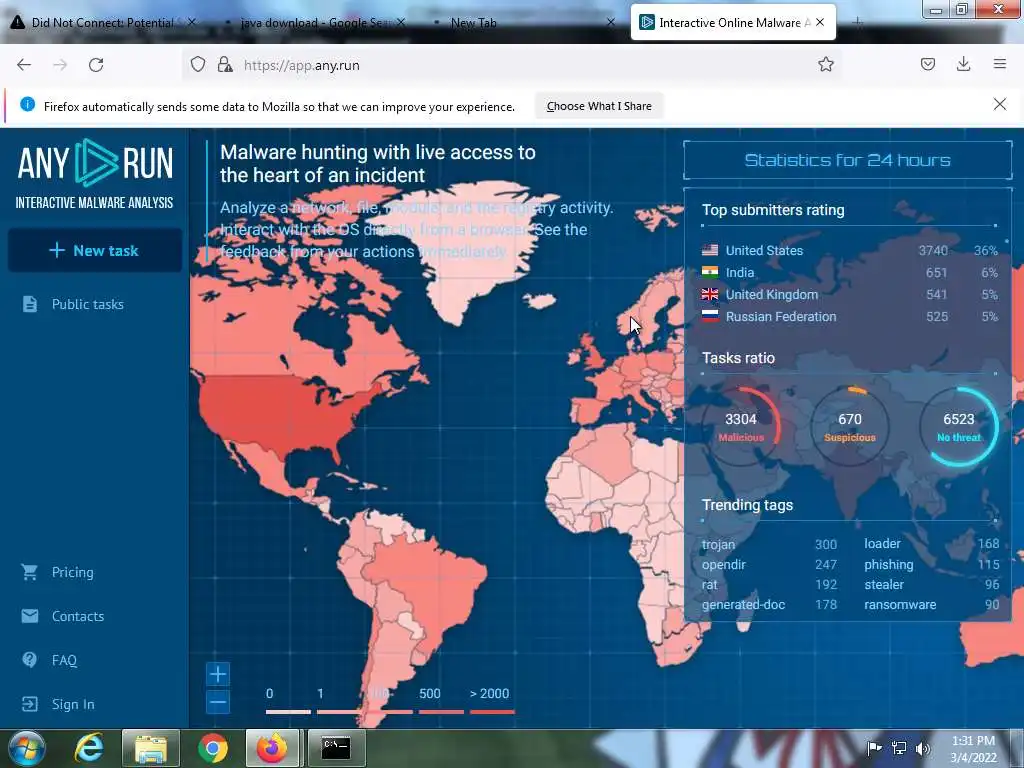Start a New task
Screen dimensions: 1024x768
click(95, 250)
